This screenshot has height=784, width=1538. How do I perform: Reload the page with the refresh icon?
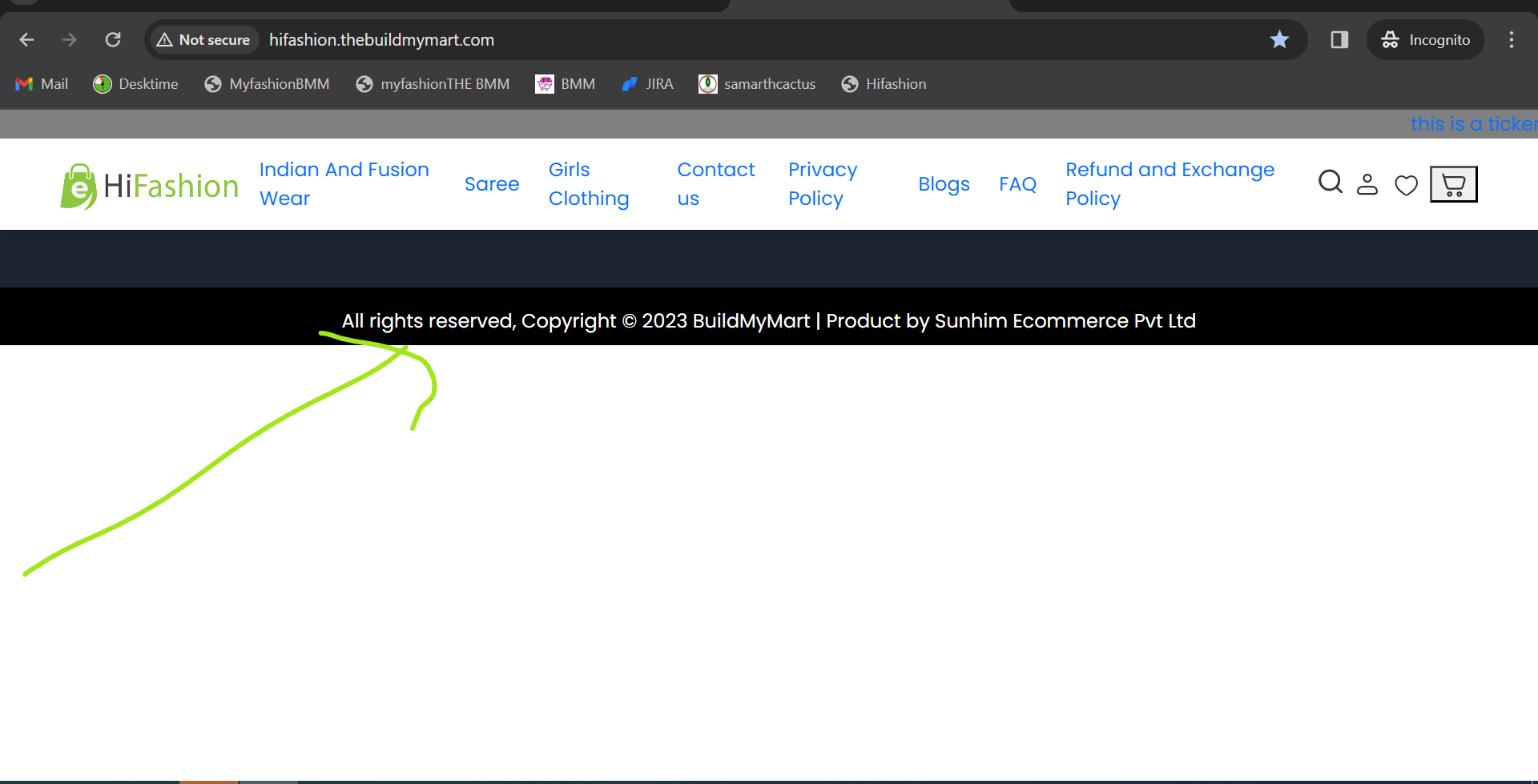tap(113, 40)
